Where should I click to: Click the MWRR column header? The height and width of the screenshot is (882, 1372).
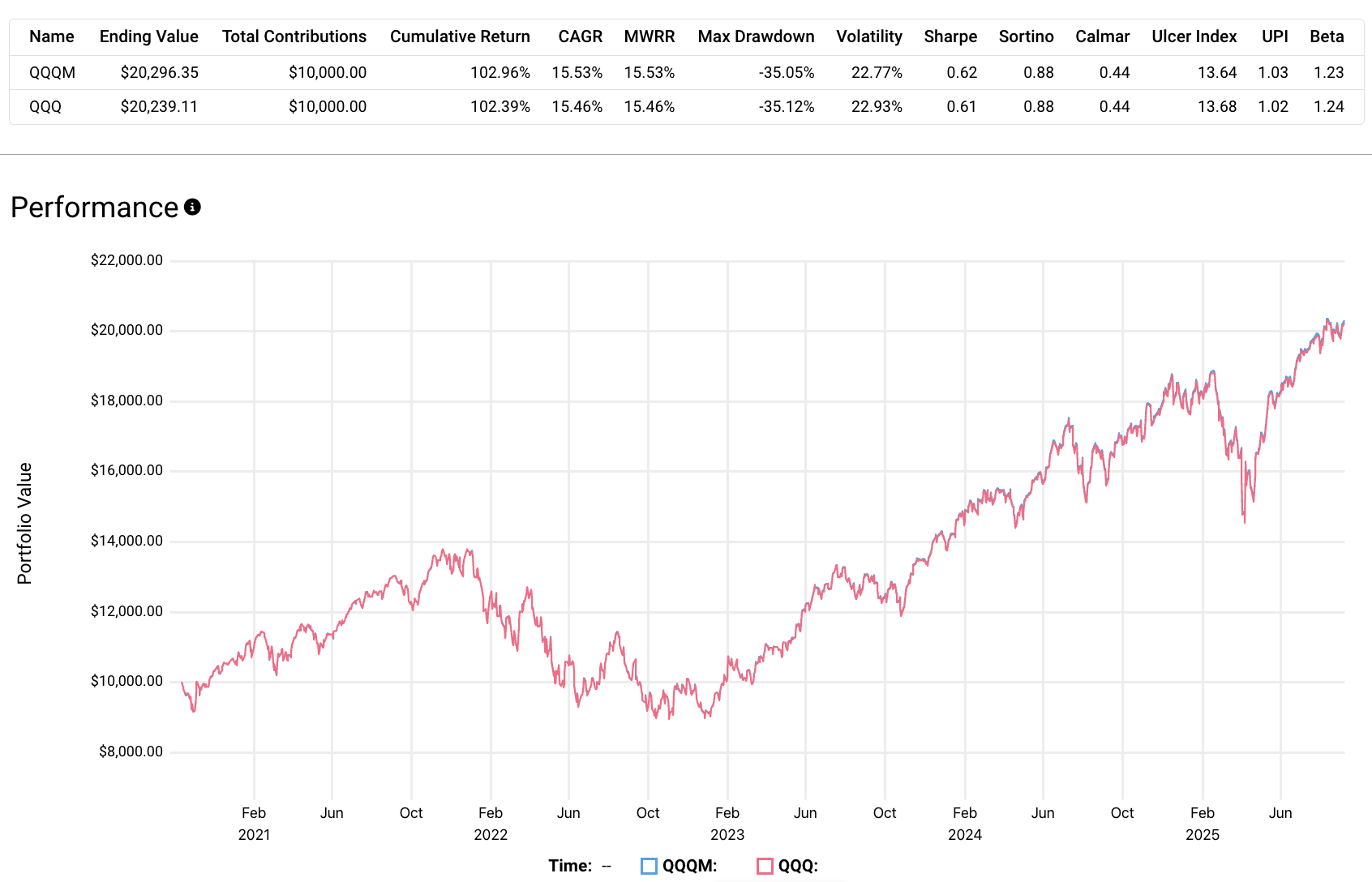click(649, 36)
